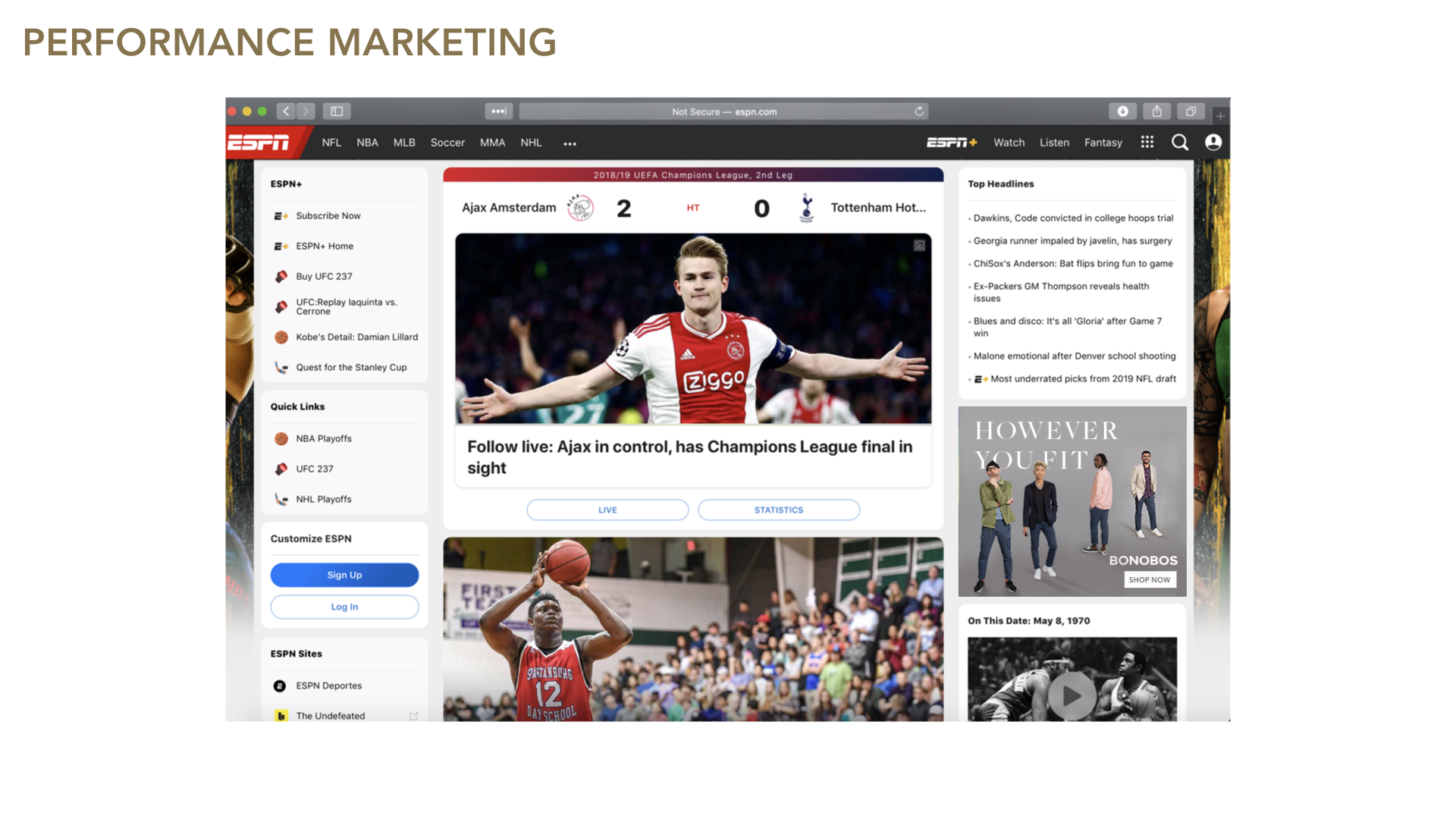1456x819 pixels.
Task: Open UFC Replay Iaquinta vs. Cerrone link
Action: coord(347,307)
